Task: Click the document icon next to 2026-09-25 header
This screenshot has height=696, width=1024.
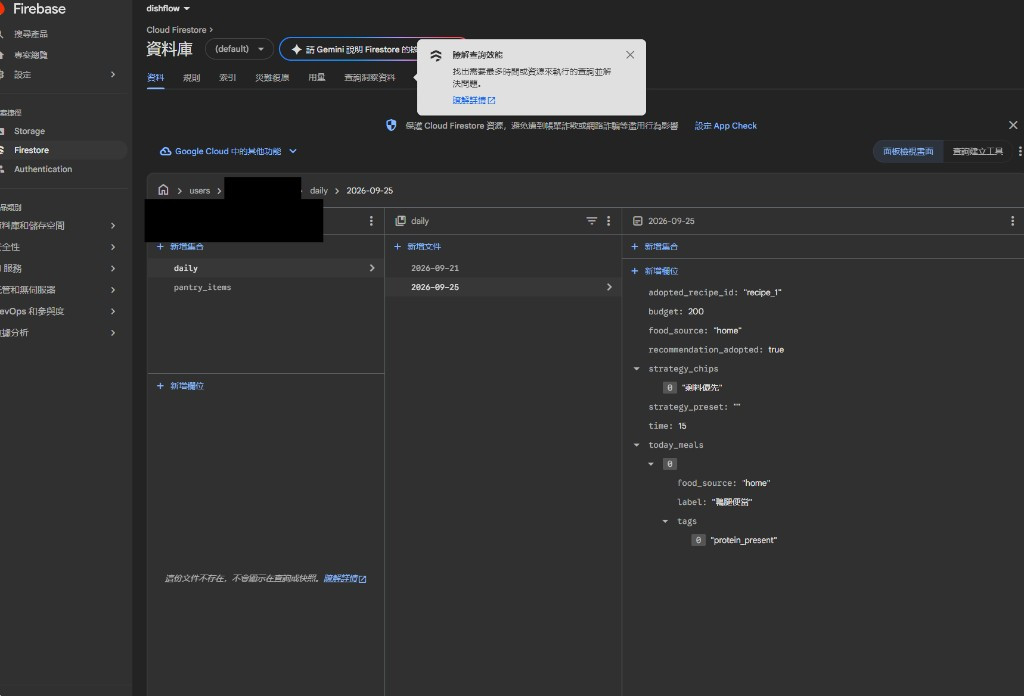Action: 637,221
